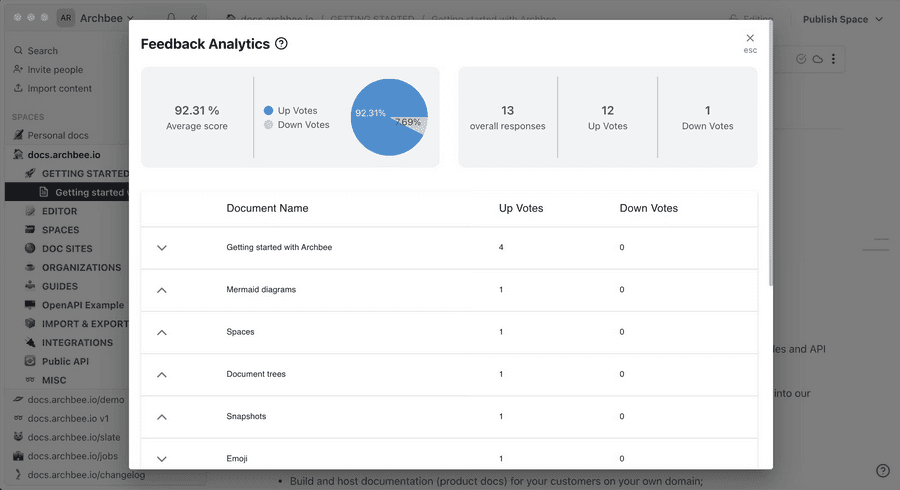Click the Search icon in sidebar
This screenshot has height=490, width=900.
(x=19, y=51)
